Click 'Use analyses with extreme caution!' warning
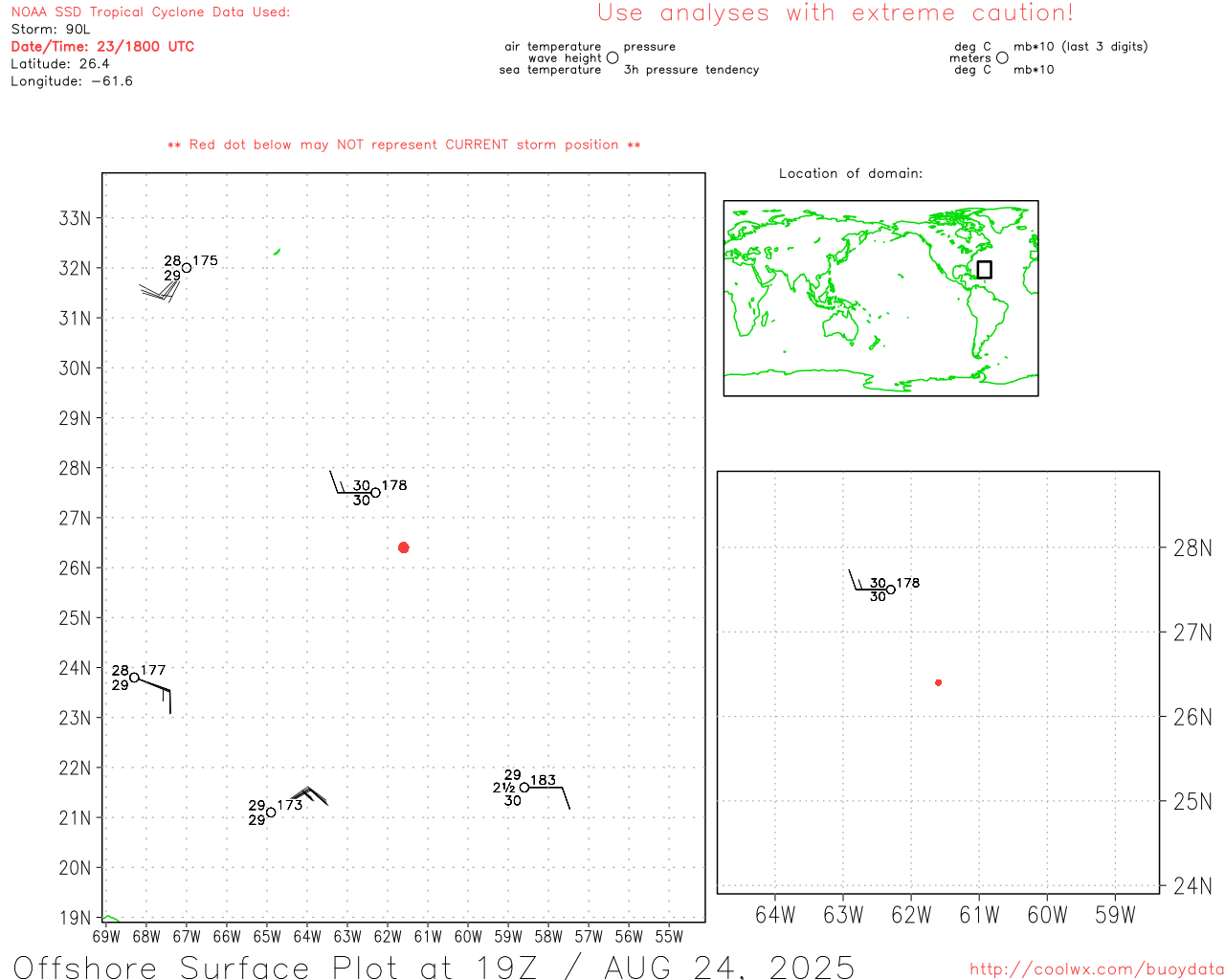This screenshot has height=980, width=1225. (835, 13)
